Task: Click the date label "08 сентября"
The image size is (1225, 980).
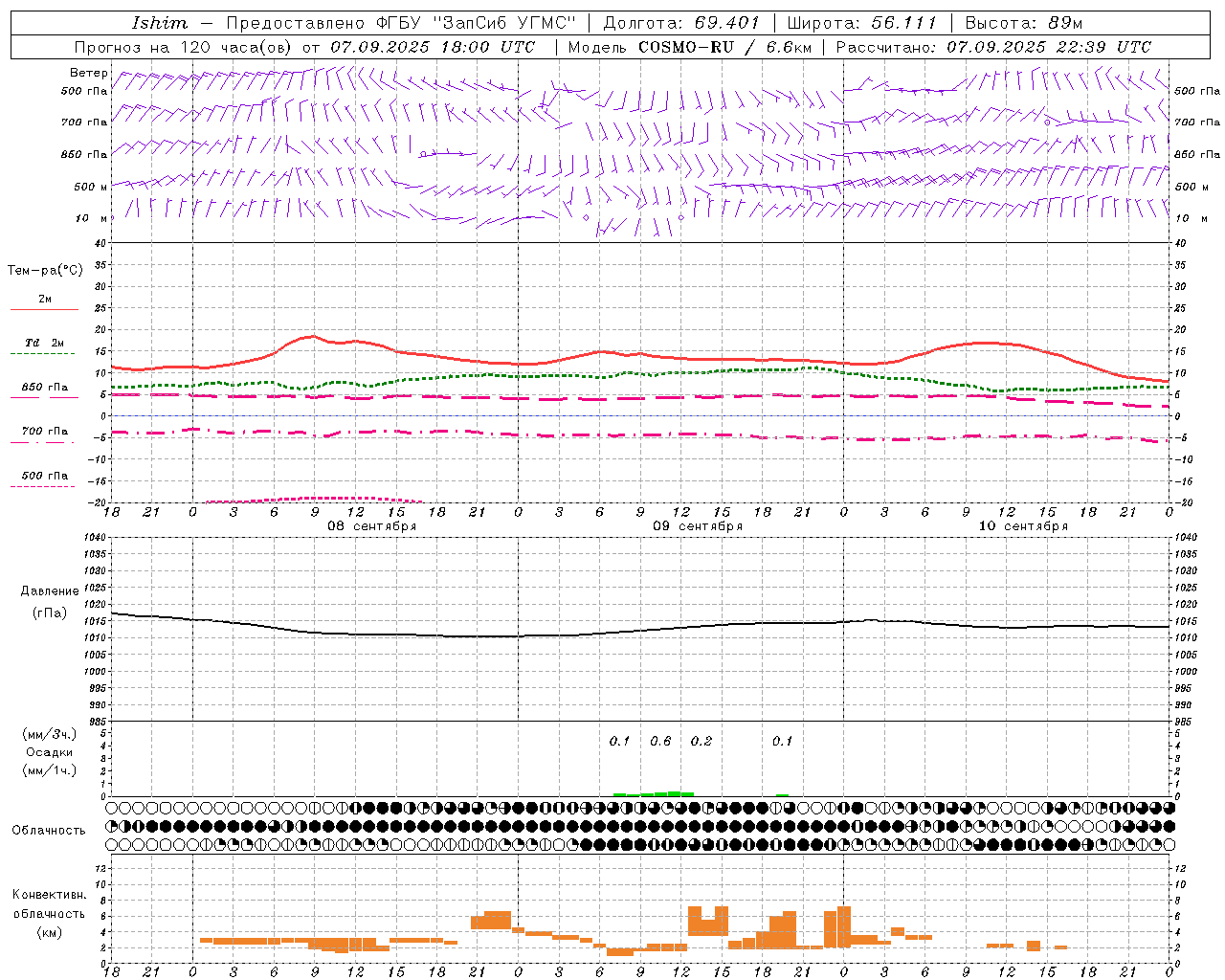Action: [x=371, y=526]
